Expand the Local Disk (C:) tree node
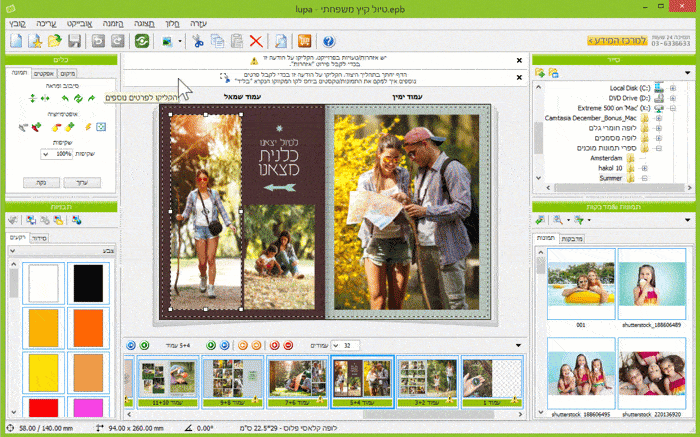This screenshot has height=437, width=700. point(672,88)
